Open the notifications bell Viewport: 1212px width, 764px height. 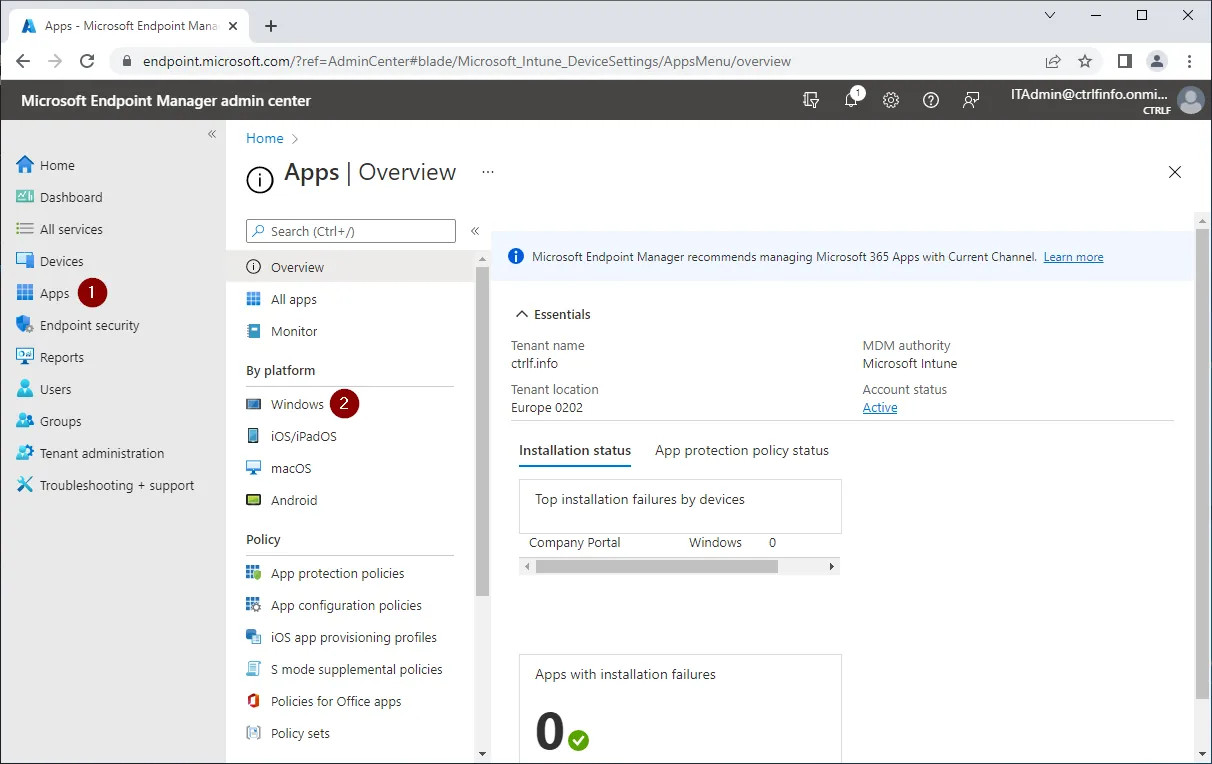click(x=851, y=100)
